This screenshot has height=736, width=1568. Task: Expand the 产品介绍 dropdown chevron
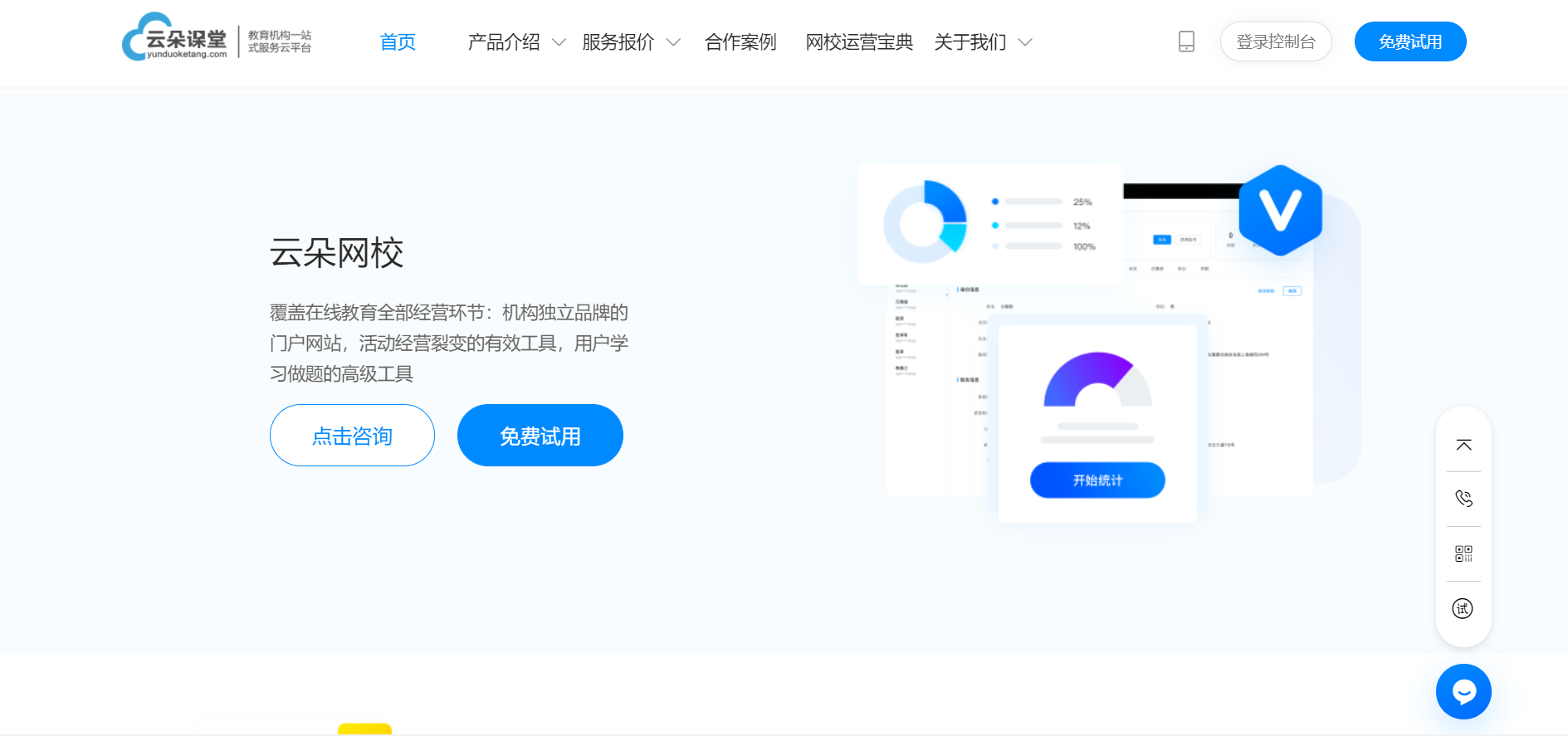pos(559,42)
